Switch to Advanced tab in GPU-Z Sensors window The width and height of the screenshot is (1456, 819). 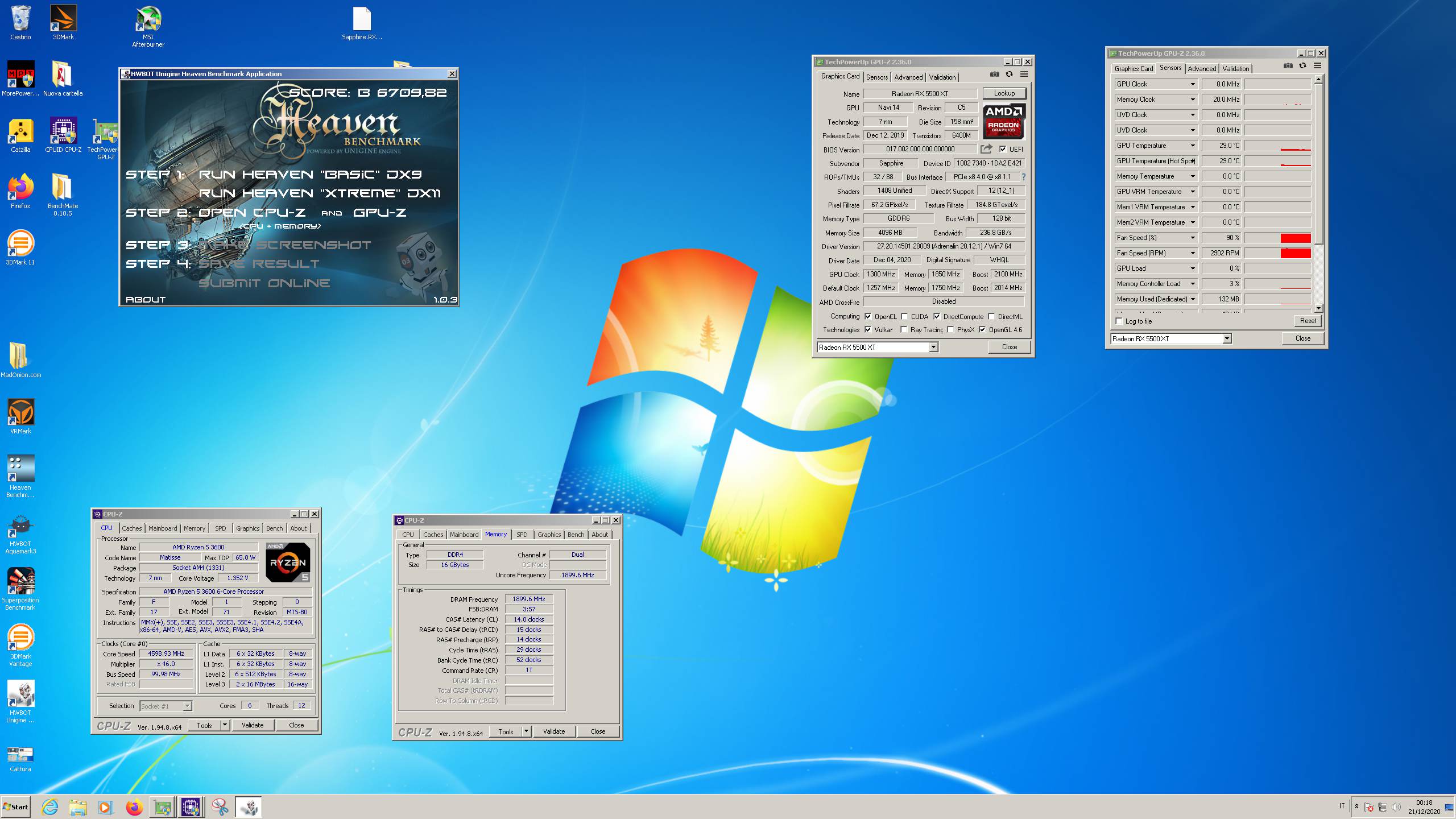(x=1202, y=68)
